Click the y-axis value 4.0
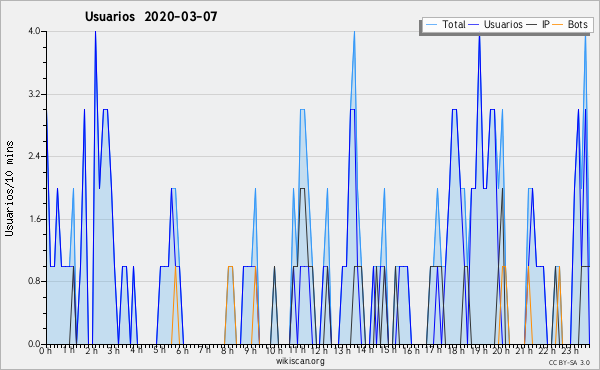 coord(34,31)
